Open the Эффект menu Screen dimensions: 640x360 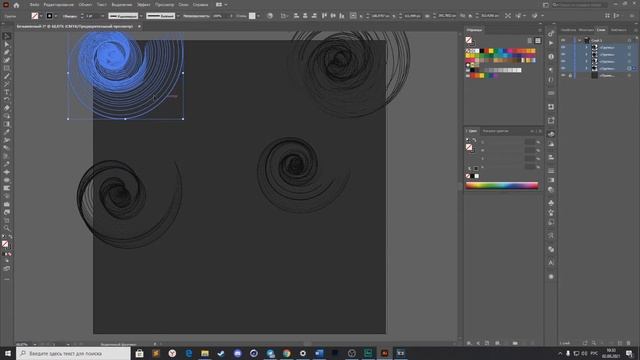click(144, 5)
